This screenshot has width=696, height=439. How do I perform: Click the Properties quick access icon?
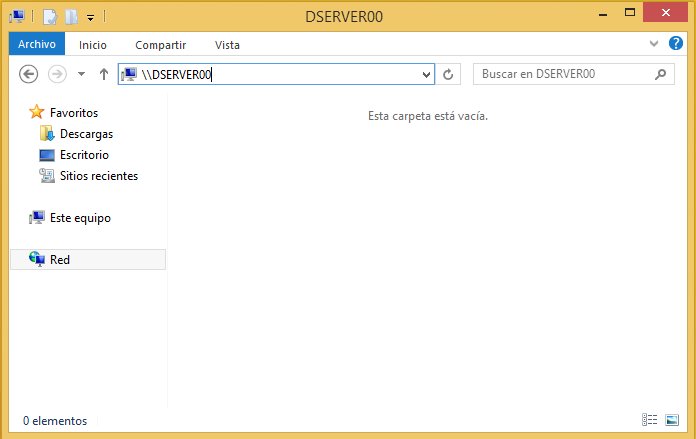tap(50, 17)
